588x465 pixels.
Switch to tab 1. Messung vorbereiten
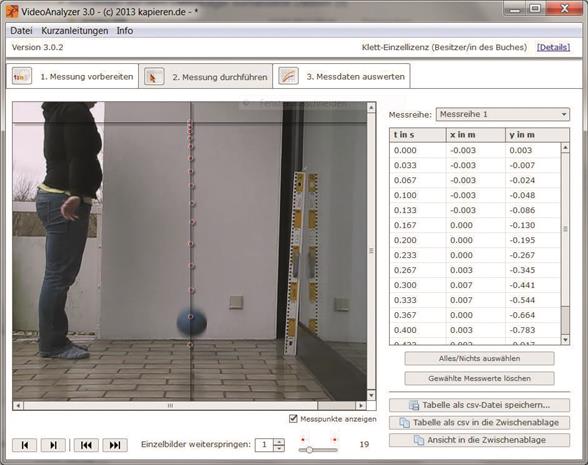point(72,76)
